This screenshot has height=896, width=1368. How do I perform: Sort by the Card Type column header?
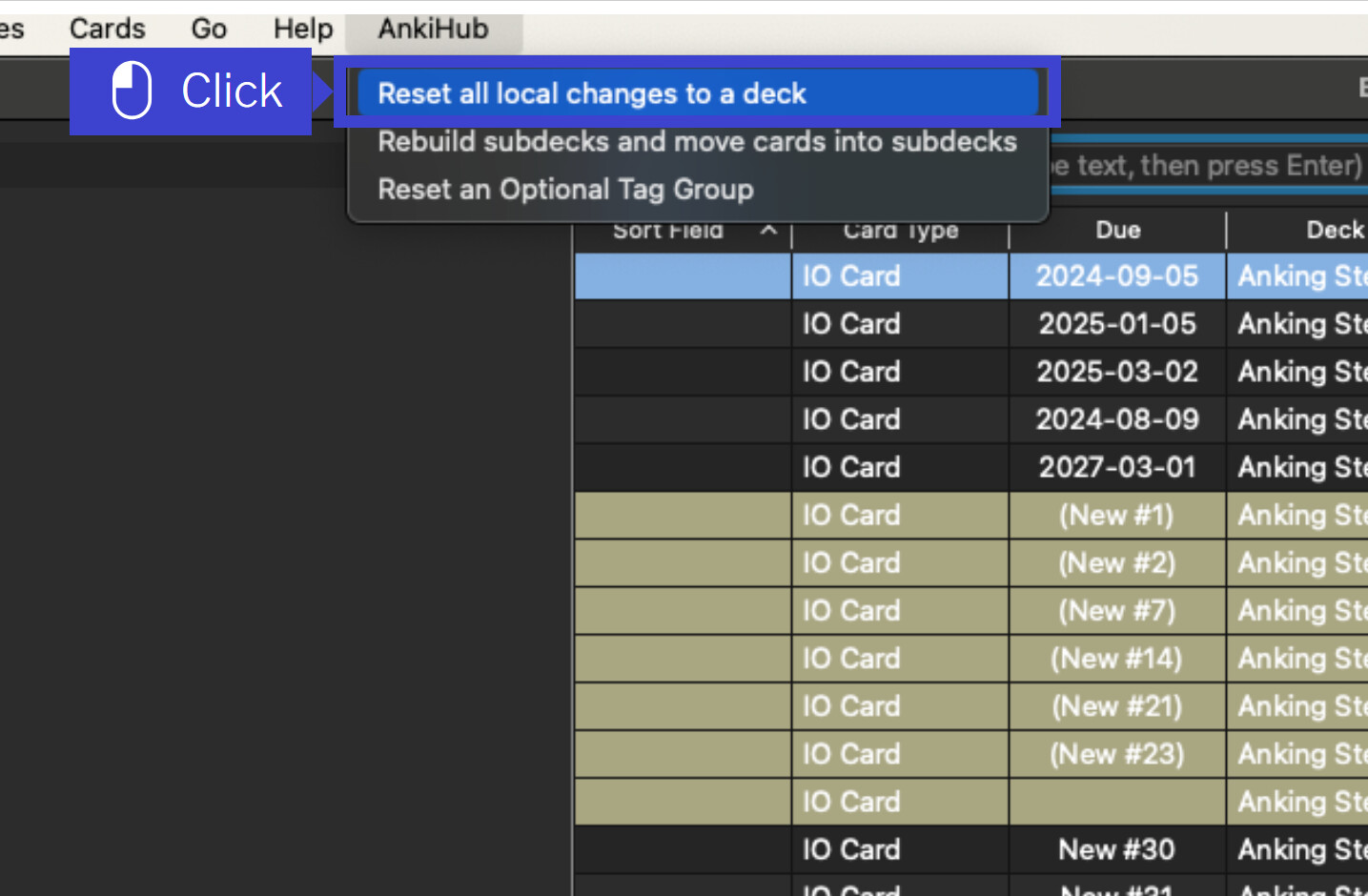(x=900, y=231)
